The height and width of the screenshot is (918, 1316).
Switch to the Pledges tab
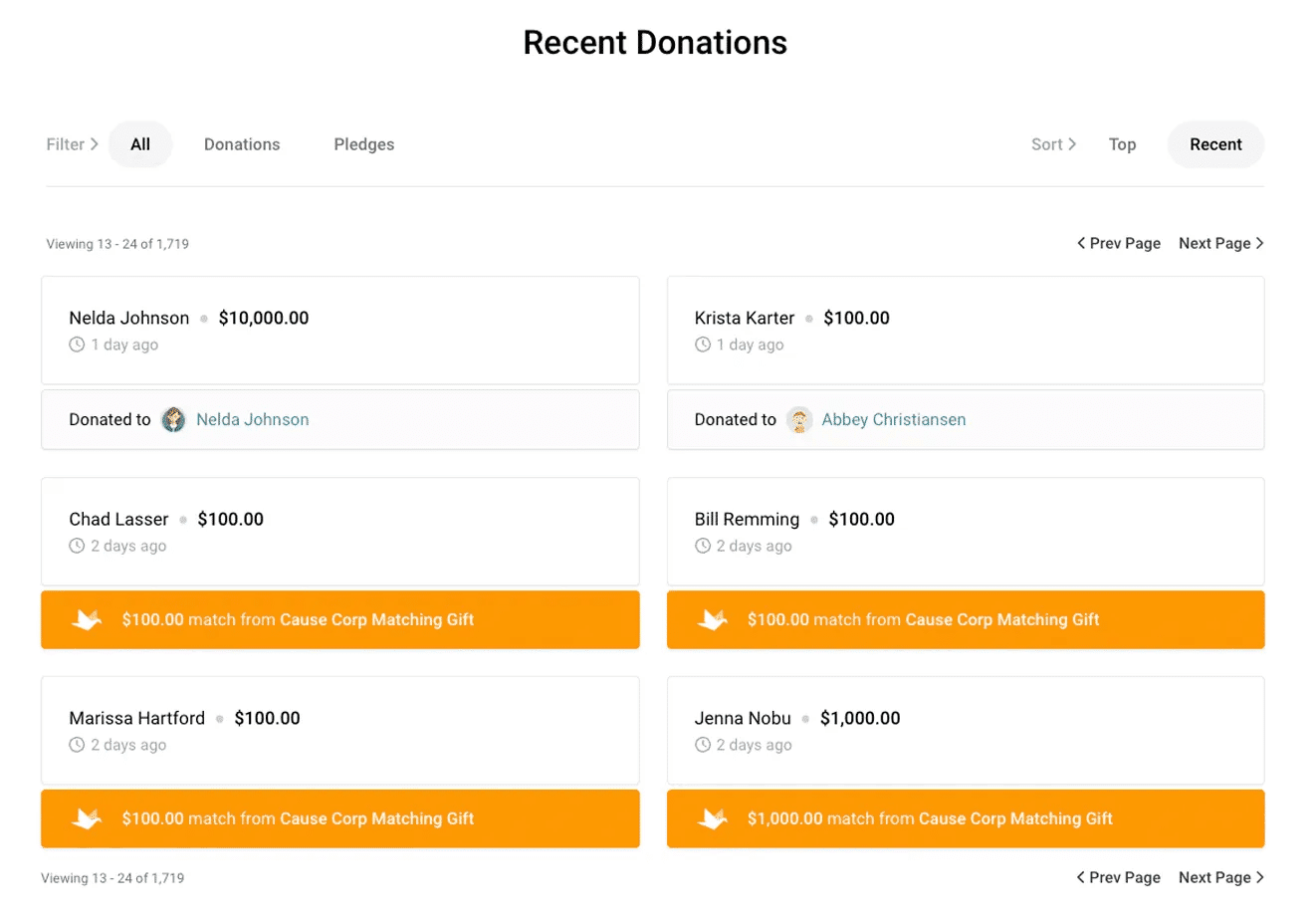(x=363, y=143)
